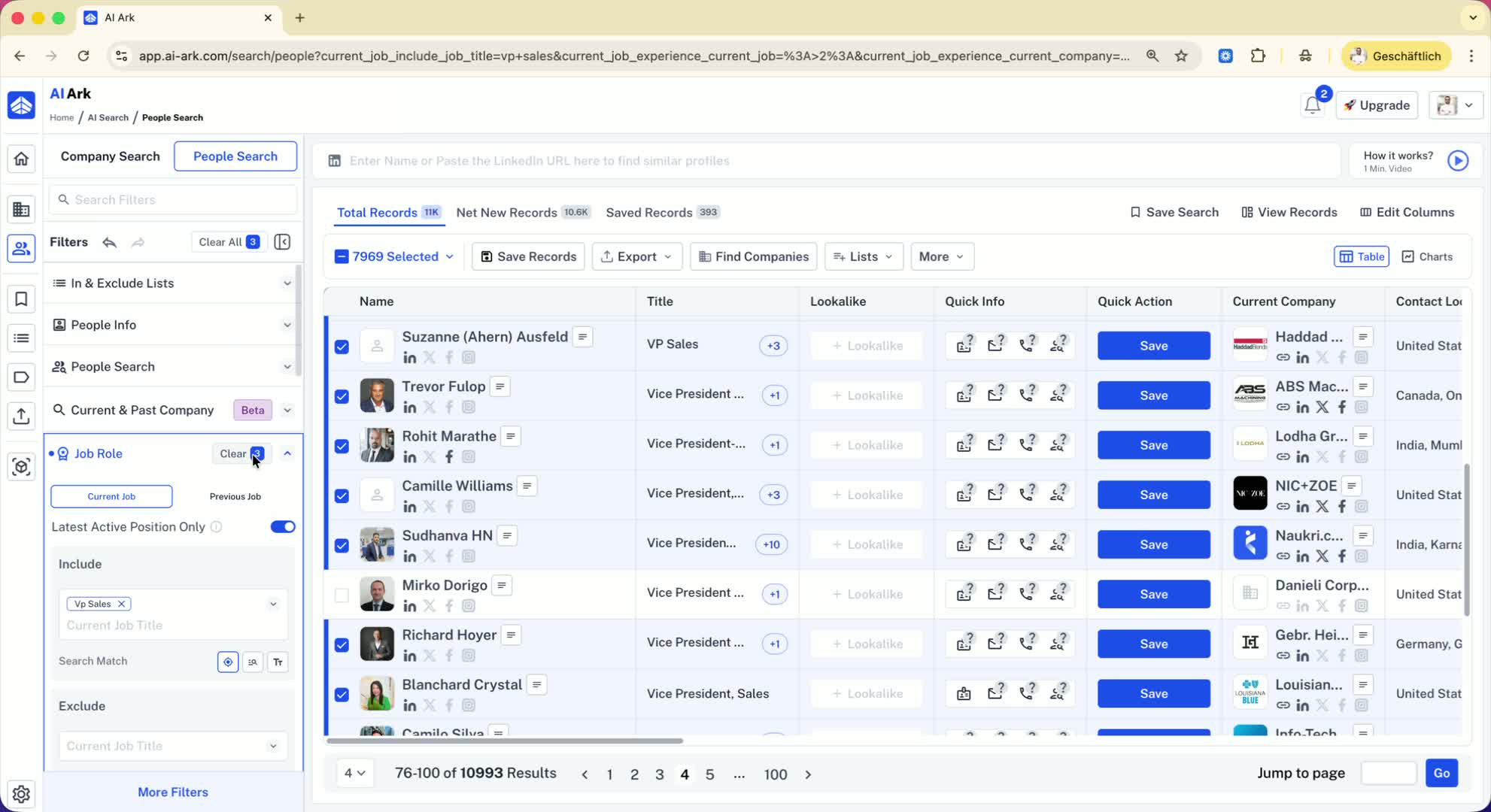Open the home icon in left sidebar
This screenshot has height=812, width=1491.
(x=21, y=159)
